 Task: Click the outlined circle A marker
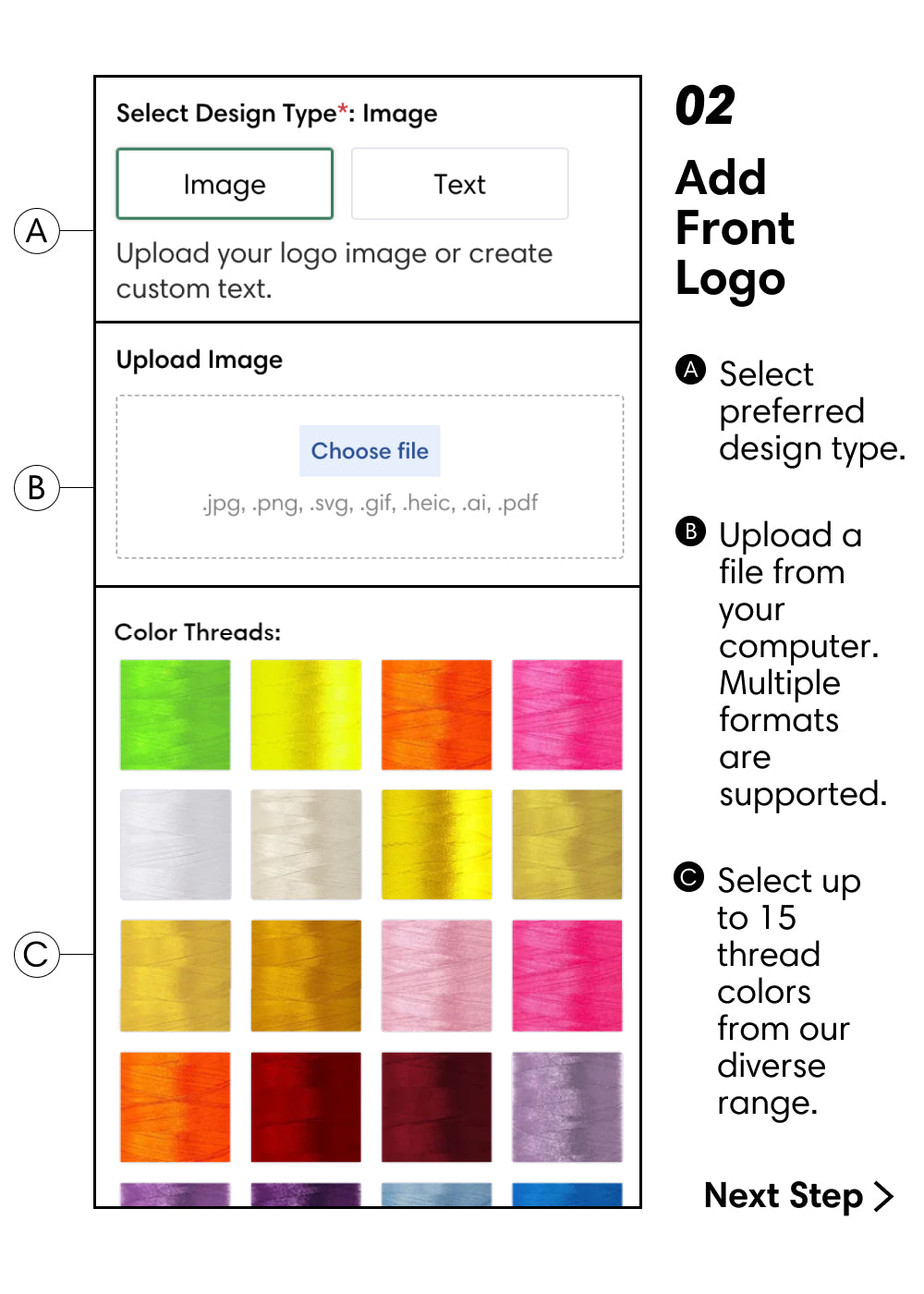(37, 231)
